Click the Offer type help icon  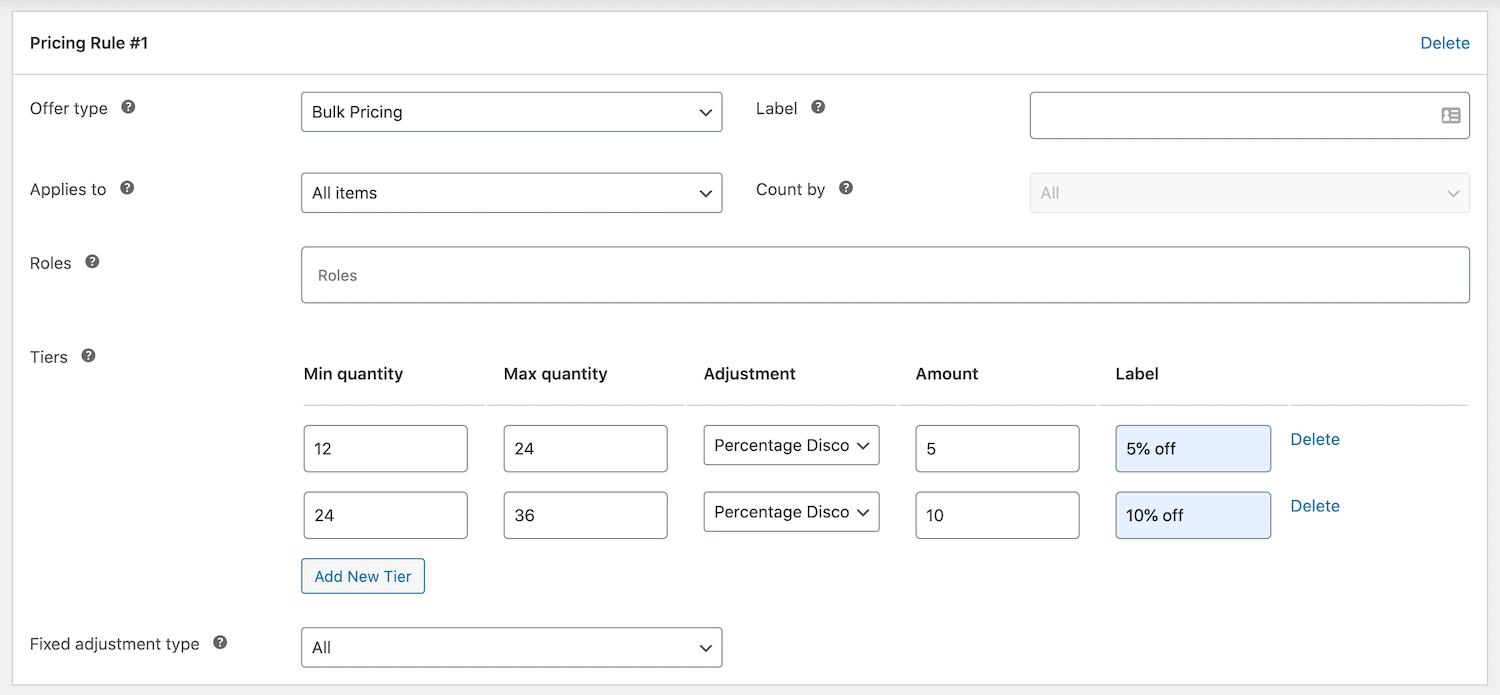128,108
